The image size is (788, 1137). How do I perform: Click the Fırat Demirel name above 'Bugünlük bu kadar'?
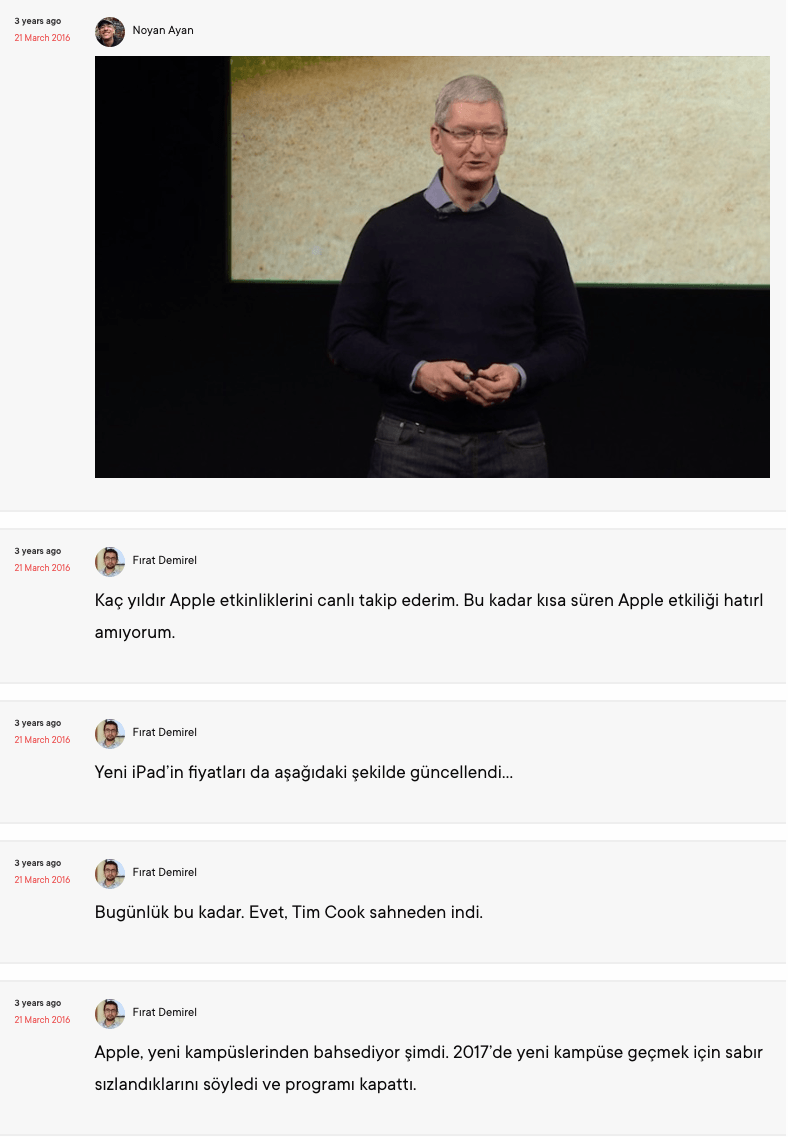(x=165, y=872)
